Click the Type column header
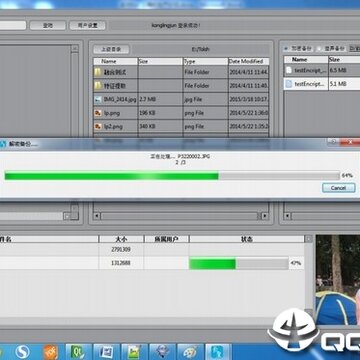 click(206, 61)
